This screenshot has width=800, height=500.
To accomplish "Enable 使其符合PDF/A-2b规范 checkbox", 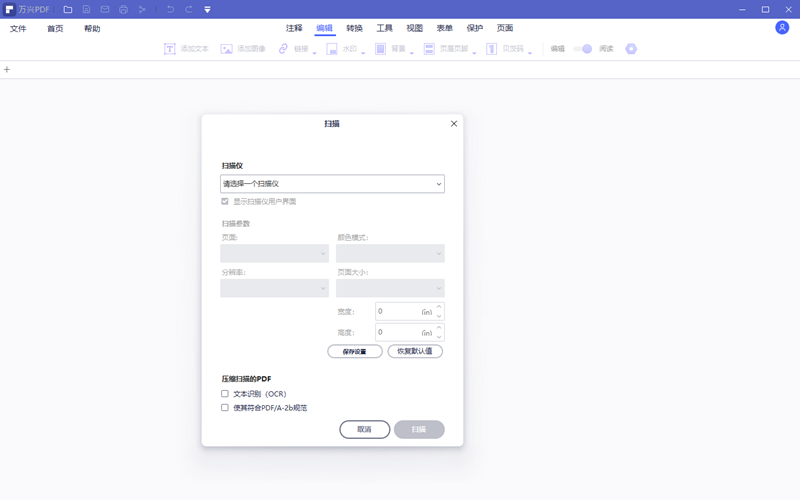I will point(225,407).
